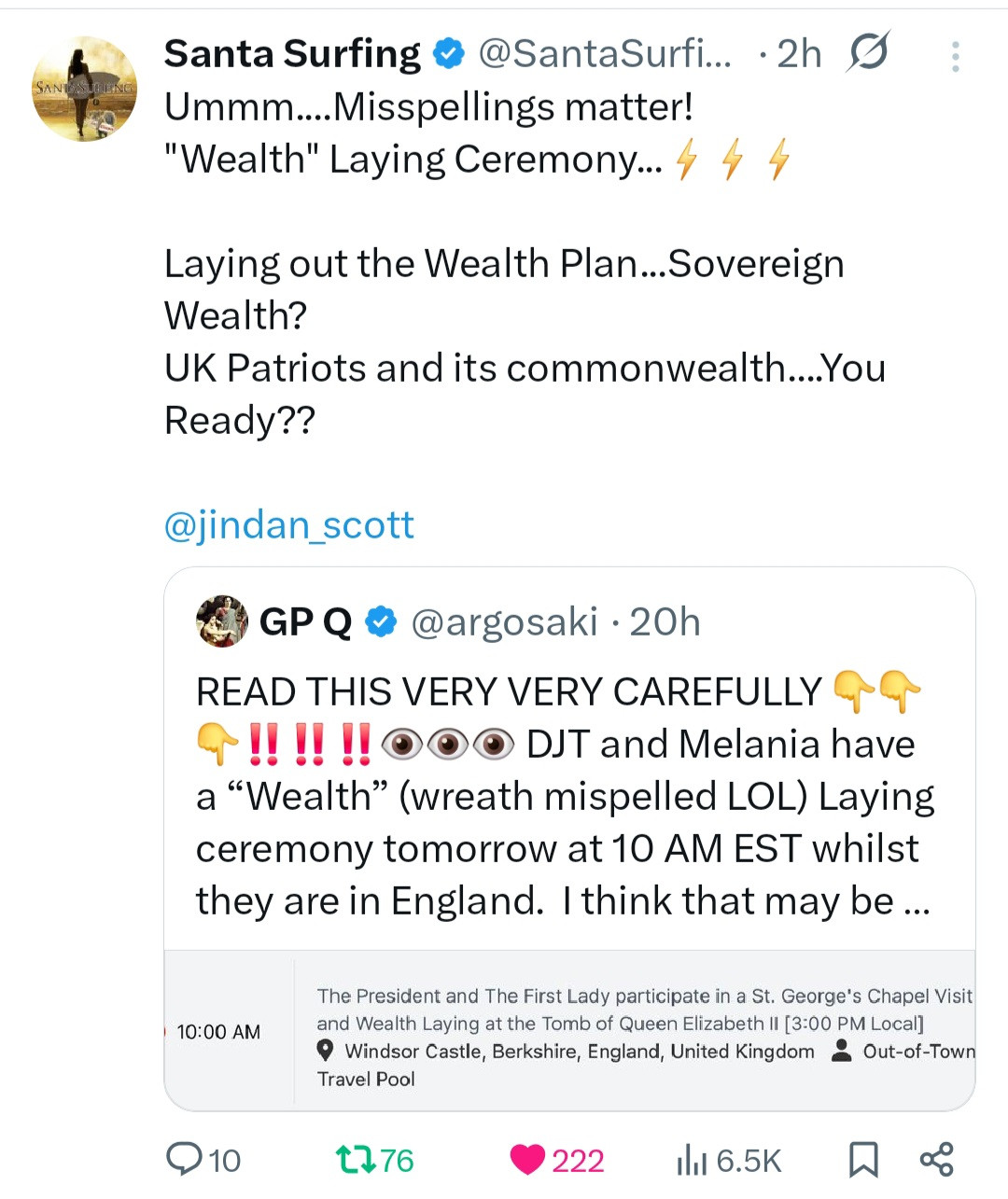Click the share icon
The image size is (1008, 1199).
coord(936,1160)
